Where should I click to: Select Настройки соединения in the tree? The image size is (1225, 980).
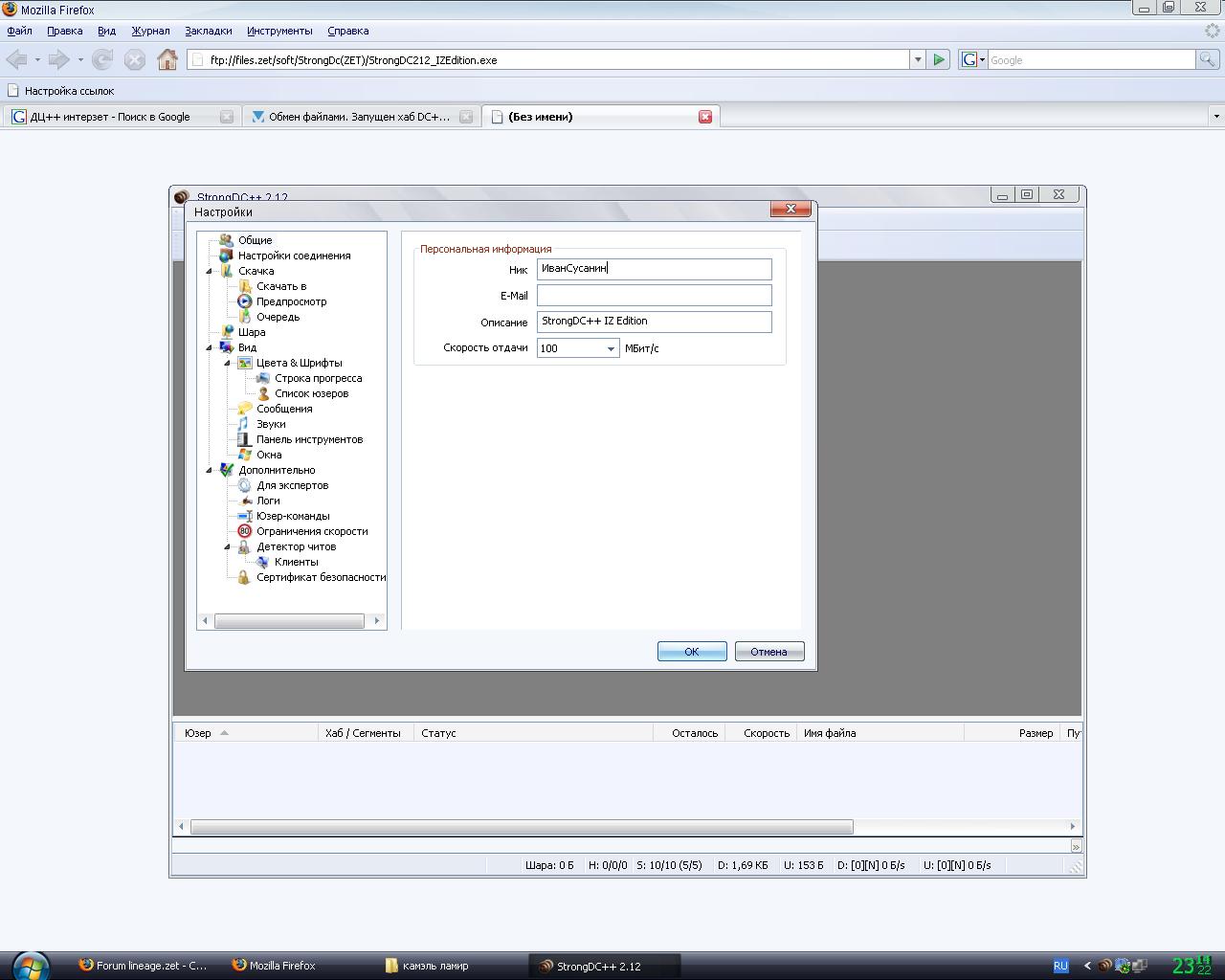[x=294, y=256]
